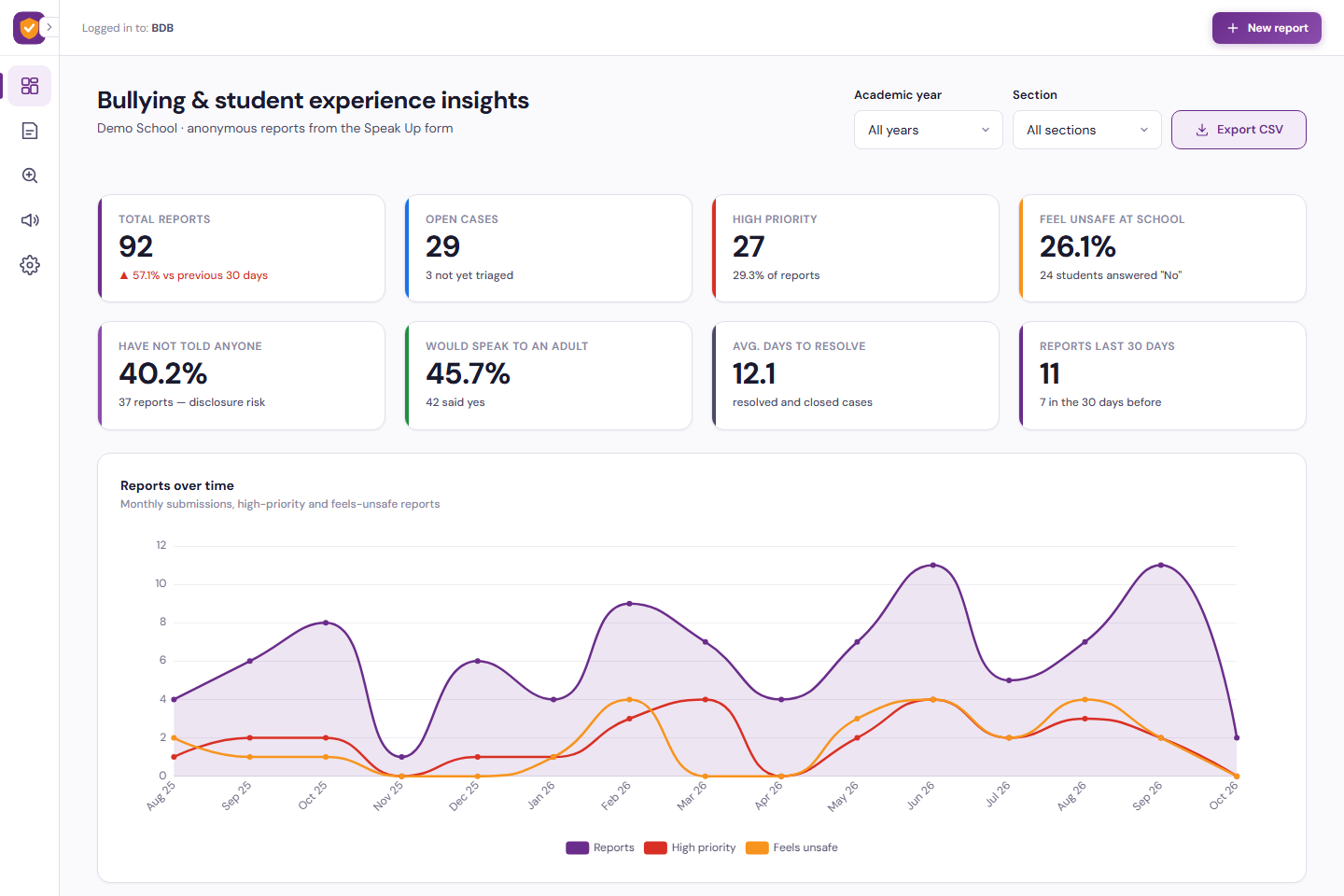This screenshot has width=1344, height=896.
Task: Open the megaphone announcements sidebar icon
Action: [30, 220]
